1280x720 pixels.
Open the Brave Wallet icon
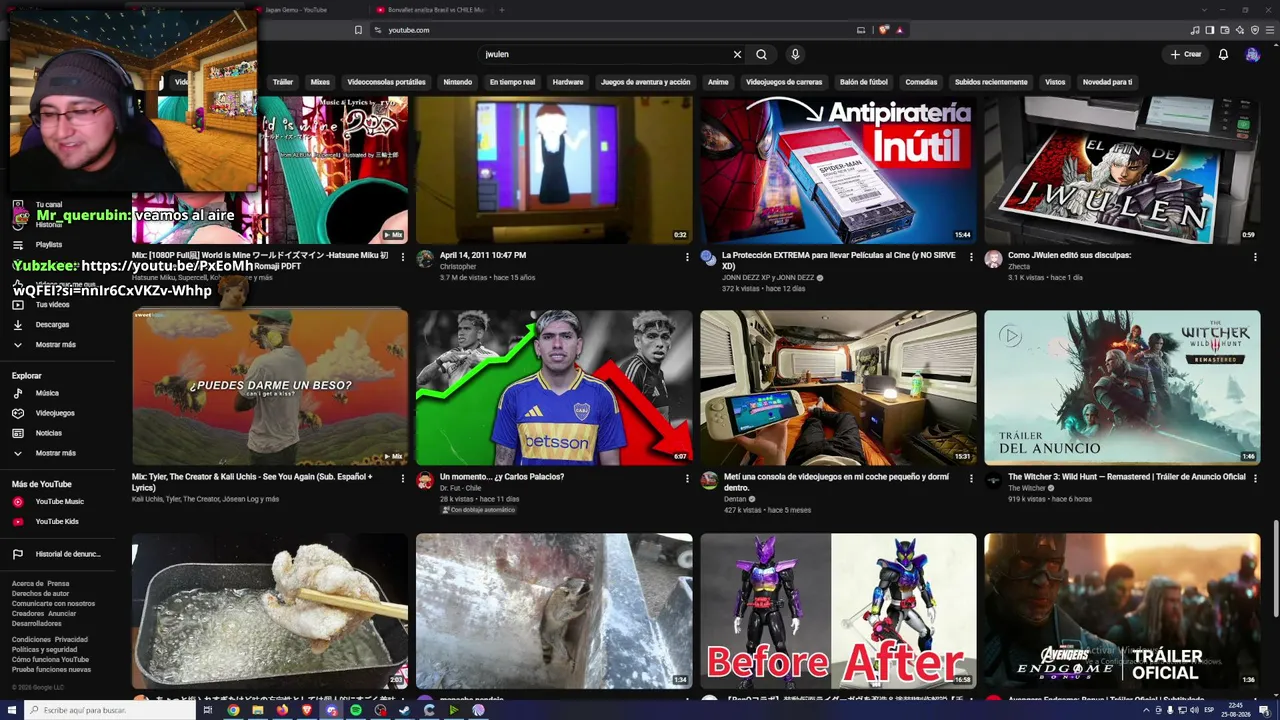pos(1224,30)
